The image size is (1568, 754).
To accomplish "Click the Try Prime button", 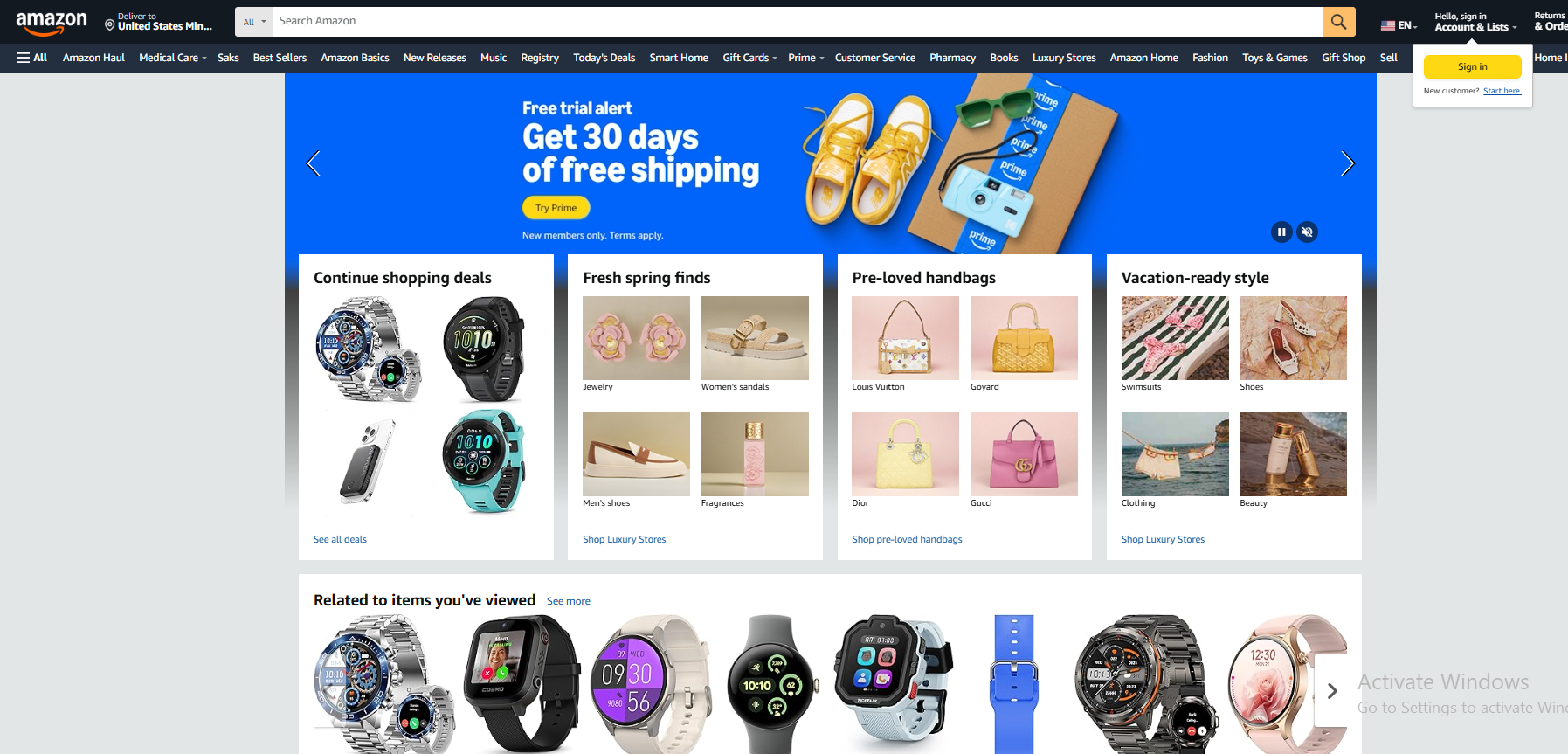I will click(556, 208).
